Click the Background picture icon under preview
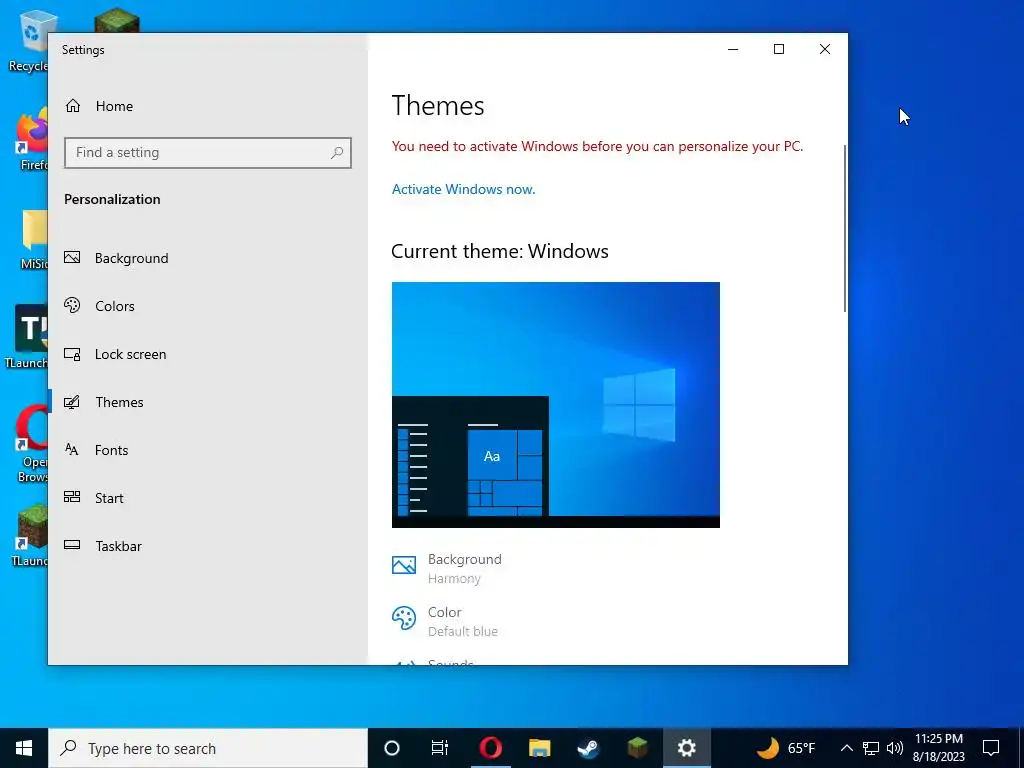The width and height of the screenshot is (1024, 768). click(x=404, y=565)
